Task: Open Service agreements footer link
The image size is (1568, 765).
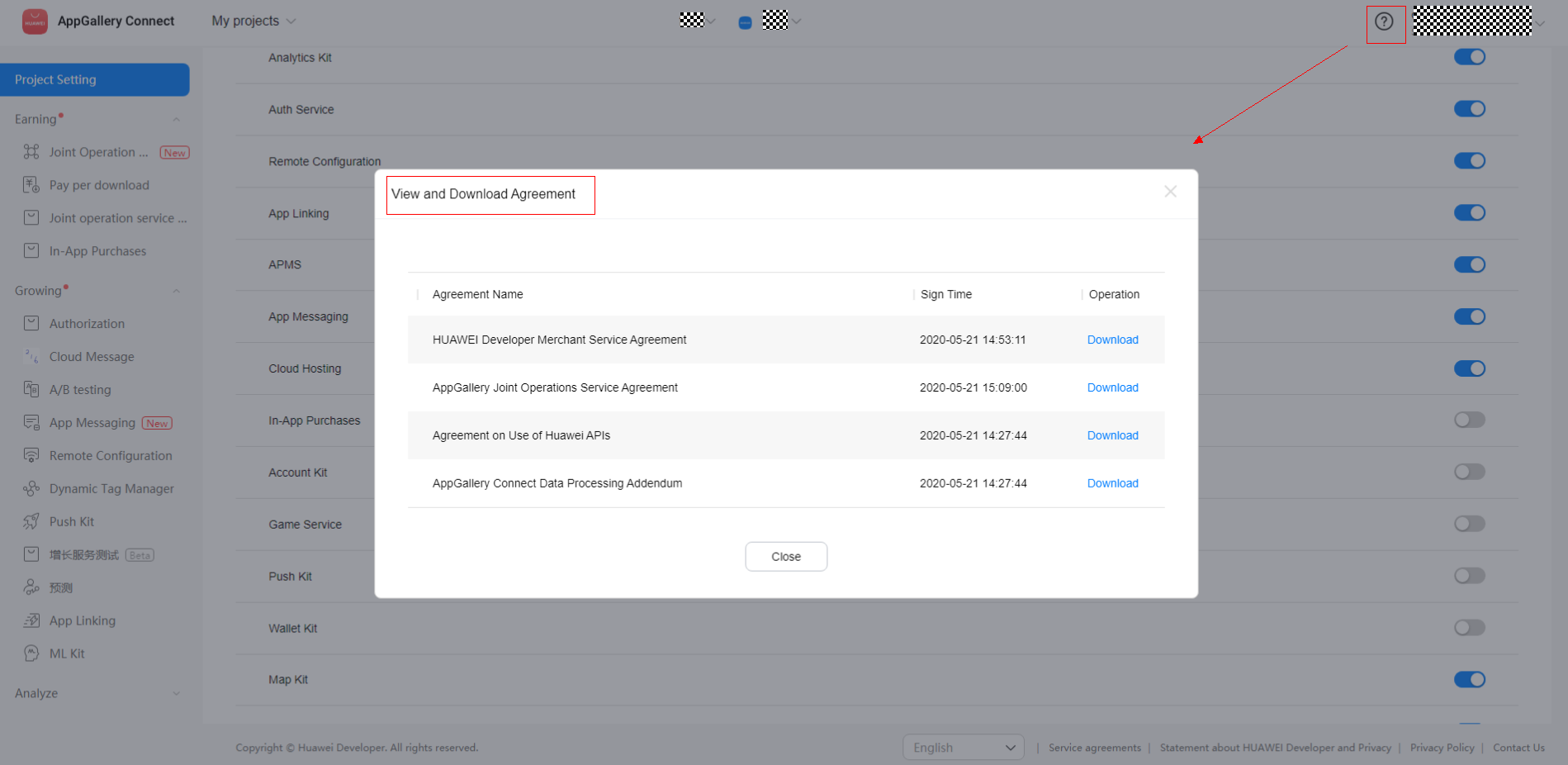Action: tap(1095, 748)
